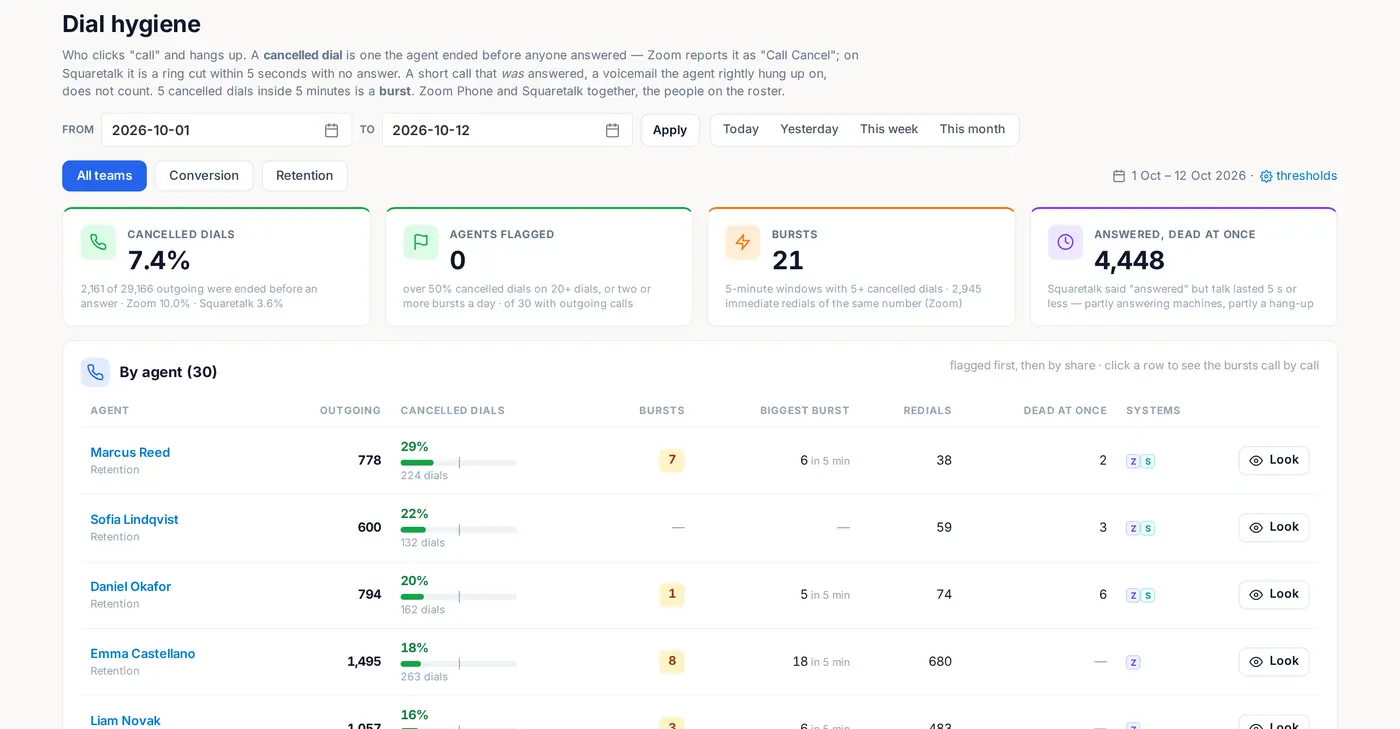This screenshot has height=729, width=1400.
Task: Switch to the Retention team filter
Action: coord(305,176)
